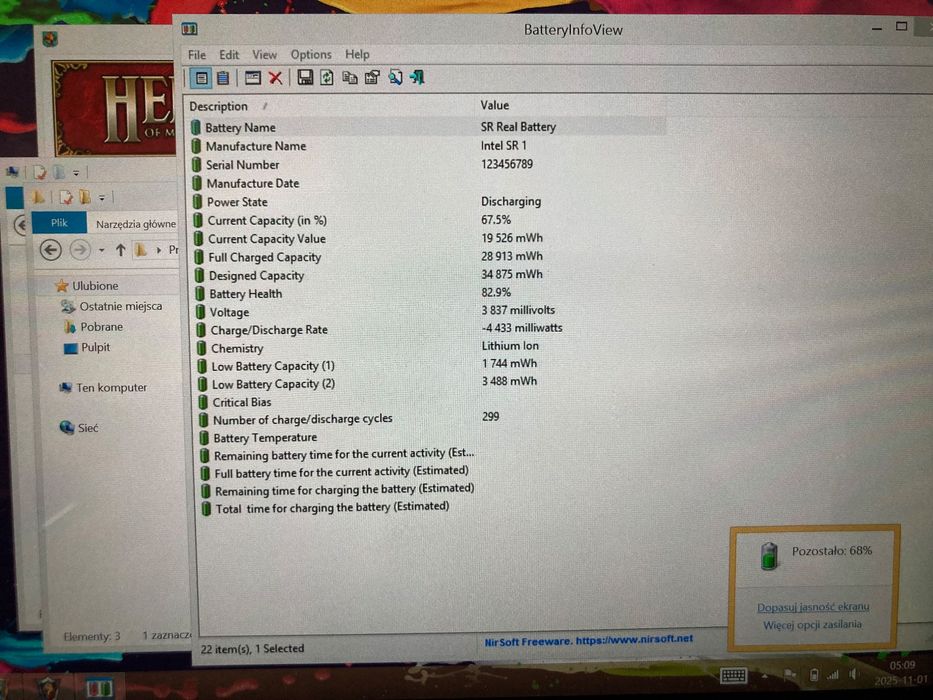Open the NirSoft Freeware website link
This screenshot has height=700, width=933.
(x=588, y=640)
